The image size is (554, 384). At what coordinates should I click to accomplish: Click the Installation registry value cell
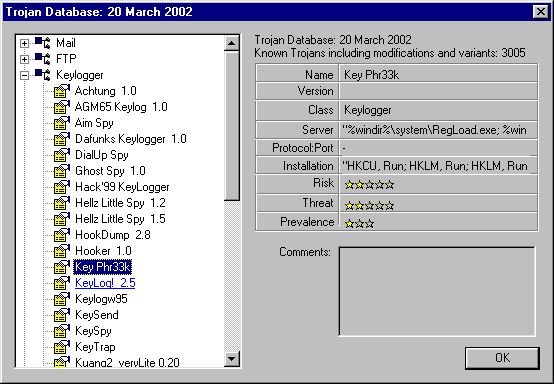438,166
